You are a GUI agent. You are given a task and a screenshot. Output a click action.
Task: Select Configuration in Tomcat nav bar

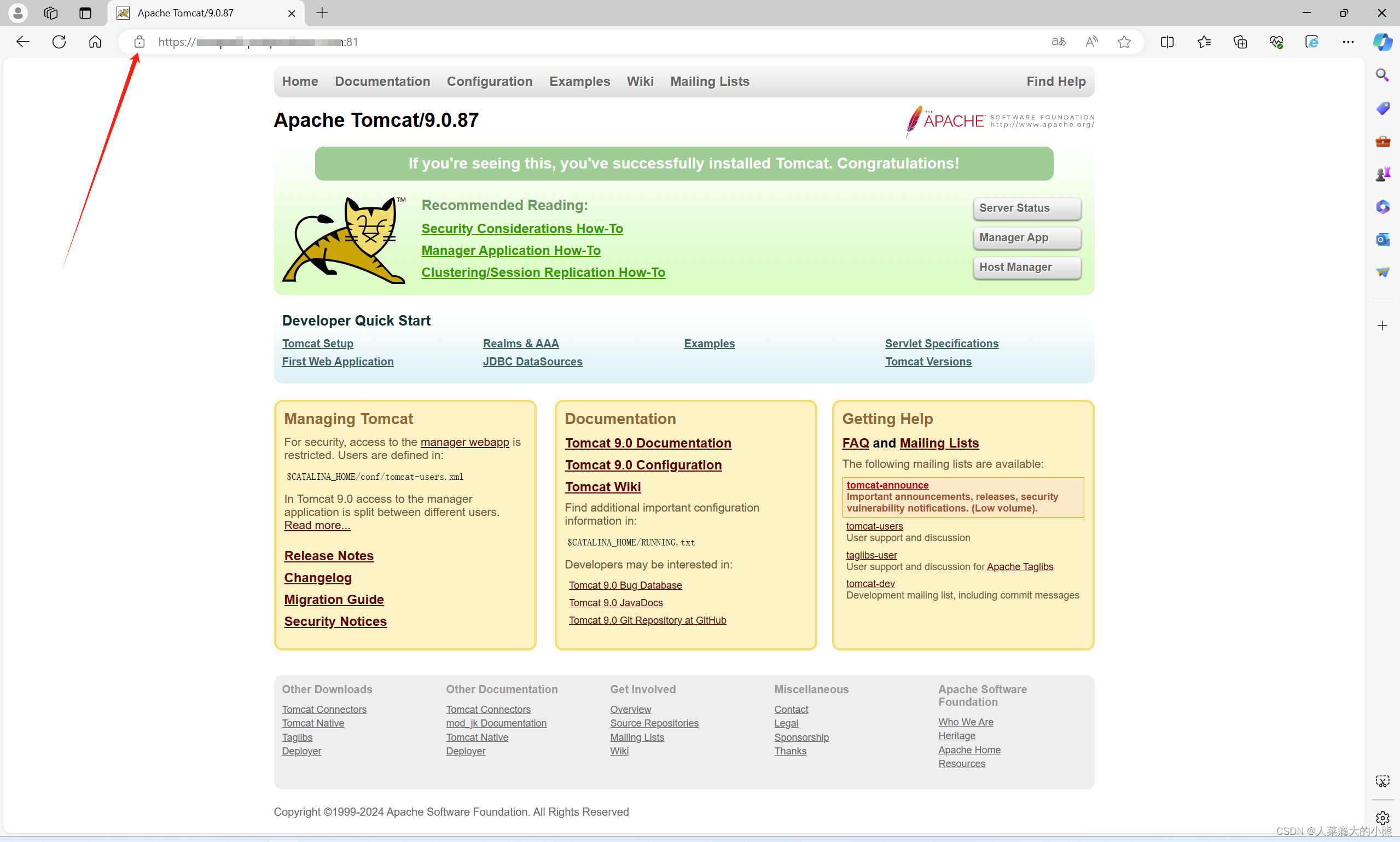tap(489, 81)
